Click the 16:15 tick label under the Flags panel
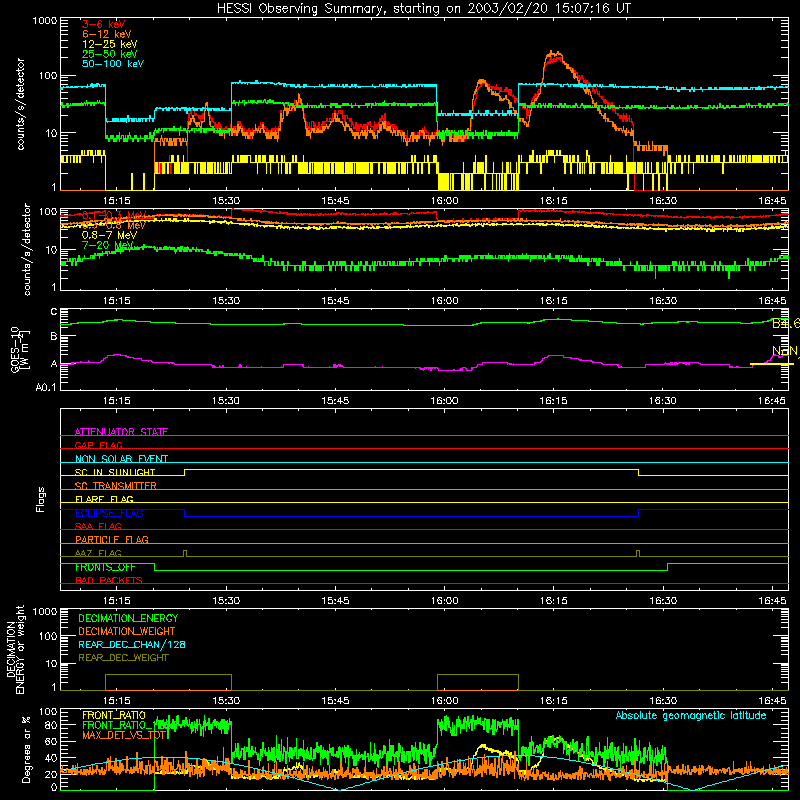Image resolution: width=800 pixels, height=800 pixels. point(554,601)
